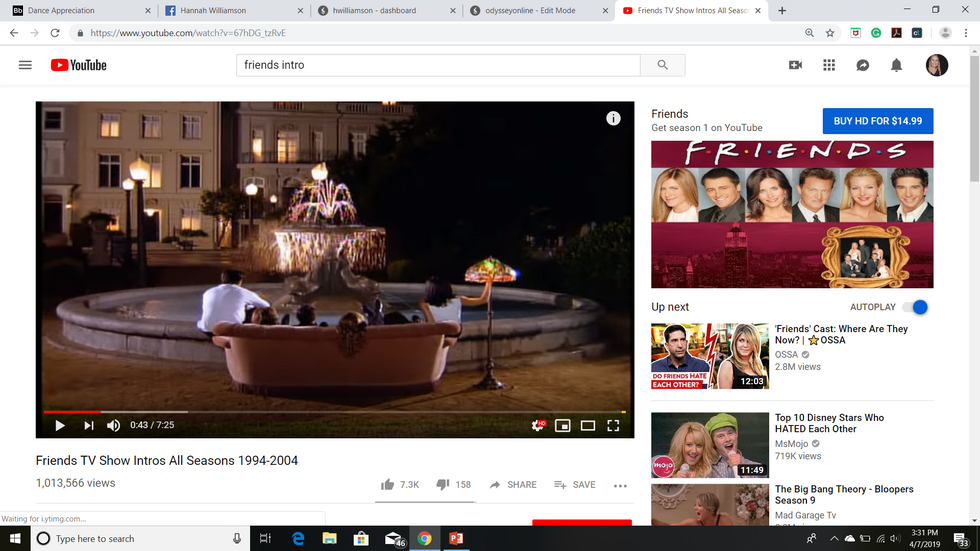Open Big Bang Theory Bloopers title link

click(x=844, y=495)
